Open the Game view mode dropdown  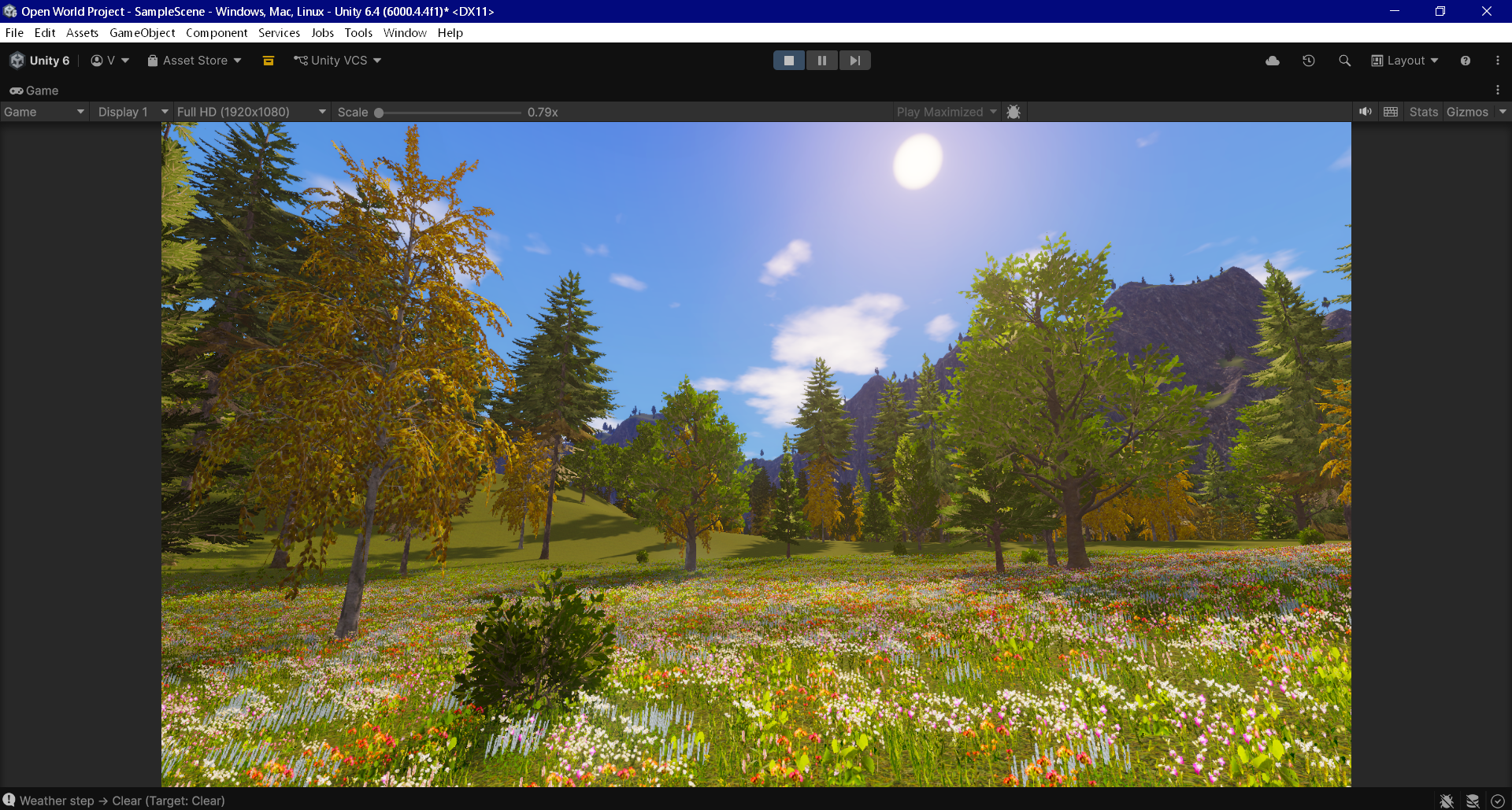coord(44,112)
